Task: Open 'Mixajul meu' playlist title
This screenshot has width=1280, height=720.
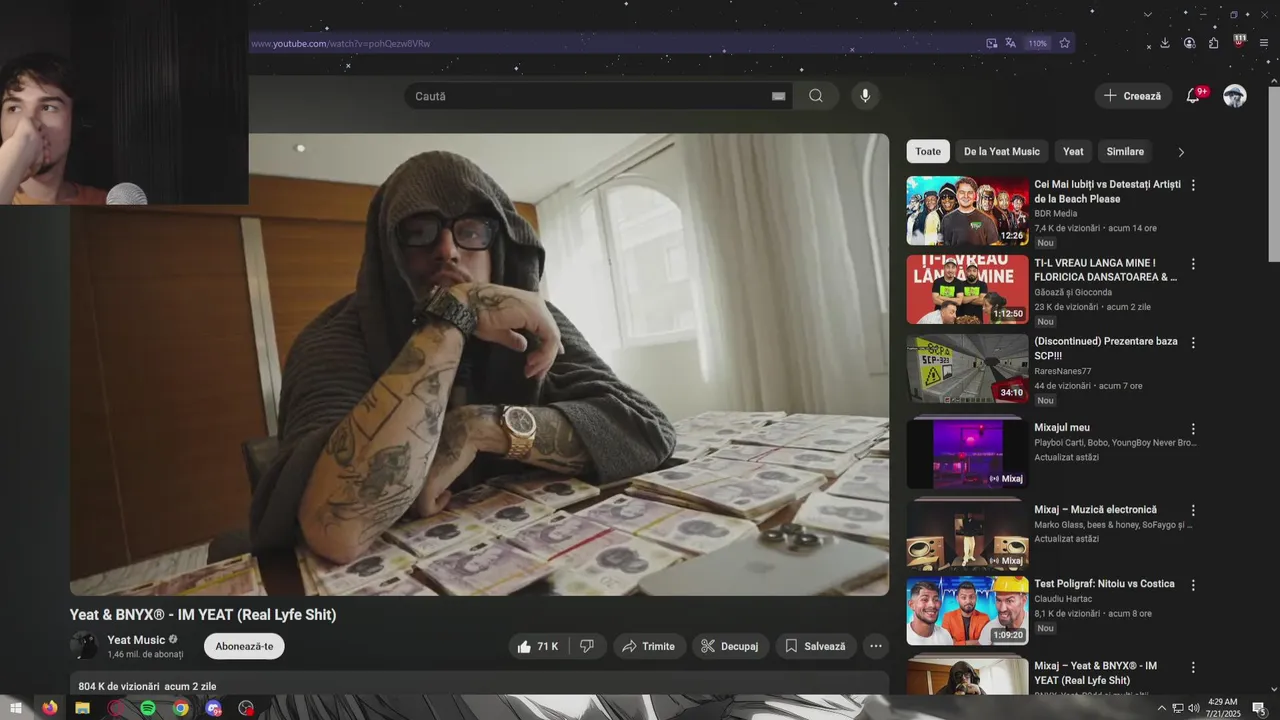Action: tap(1062, 428)
